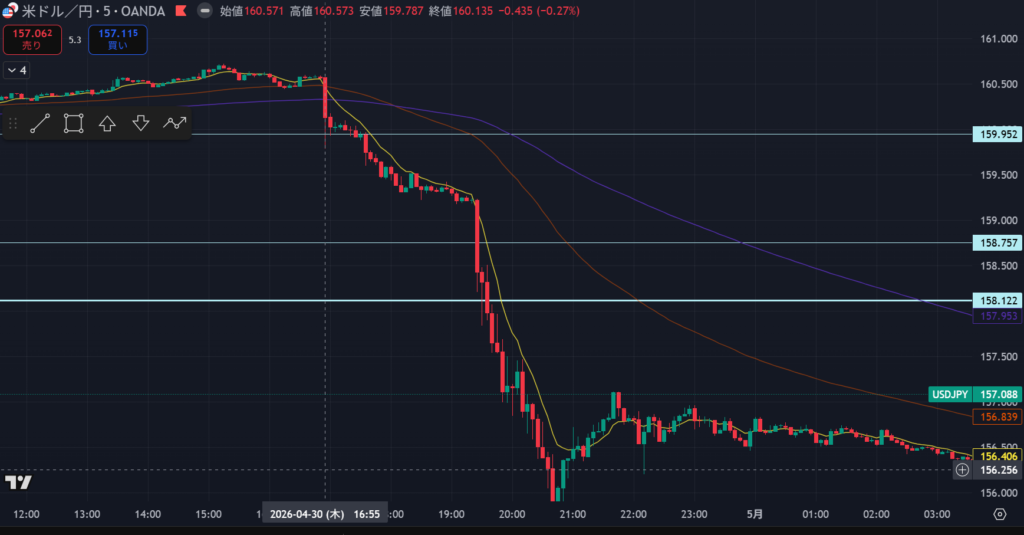Grab the drawing toolbar drag handle

tap(12, 123)
